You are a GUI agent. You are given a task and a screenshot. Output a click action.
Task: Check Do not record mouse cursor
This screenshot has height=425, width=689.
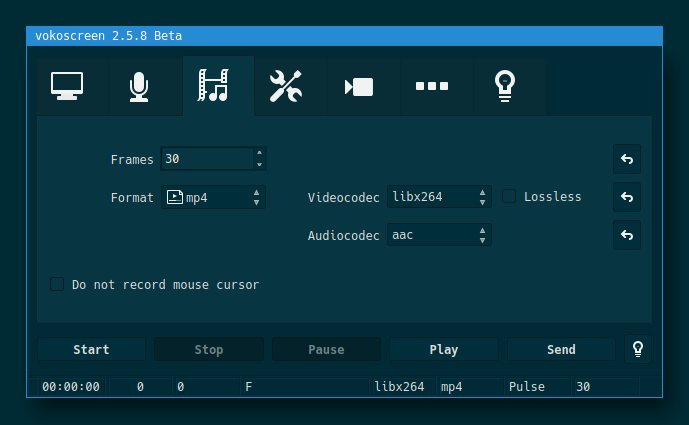pos(58,285)
